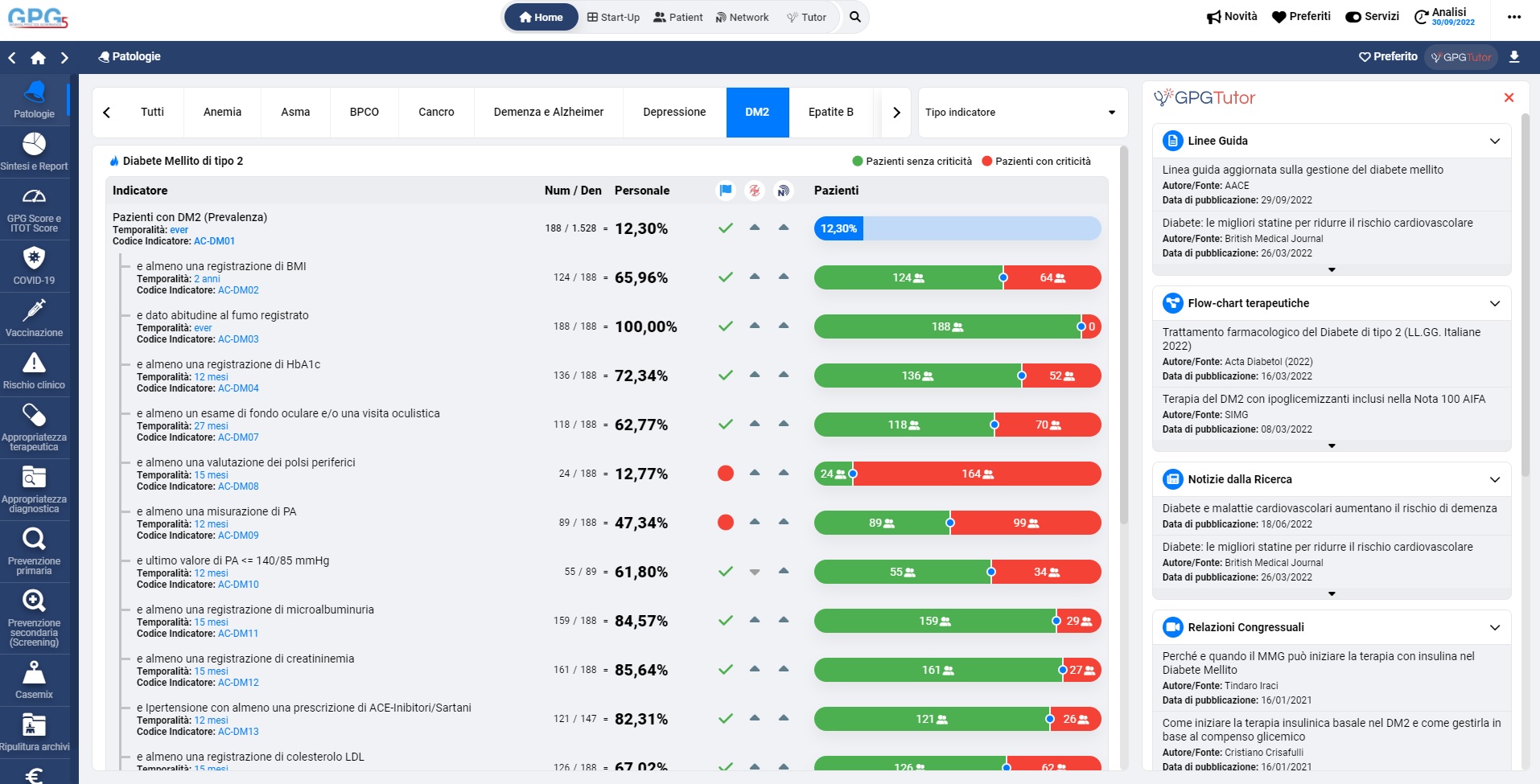1540x784 pixels.
Task: Toggle the GPGTutor panel button
Action: [x=1461, y=57]
